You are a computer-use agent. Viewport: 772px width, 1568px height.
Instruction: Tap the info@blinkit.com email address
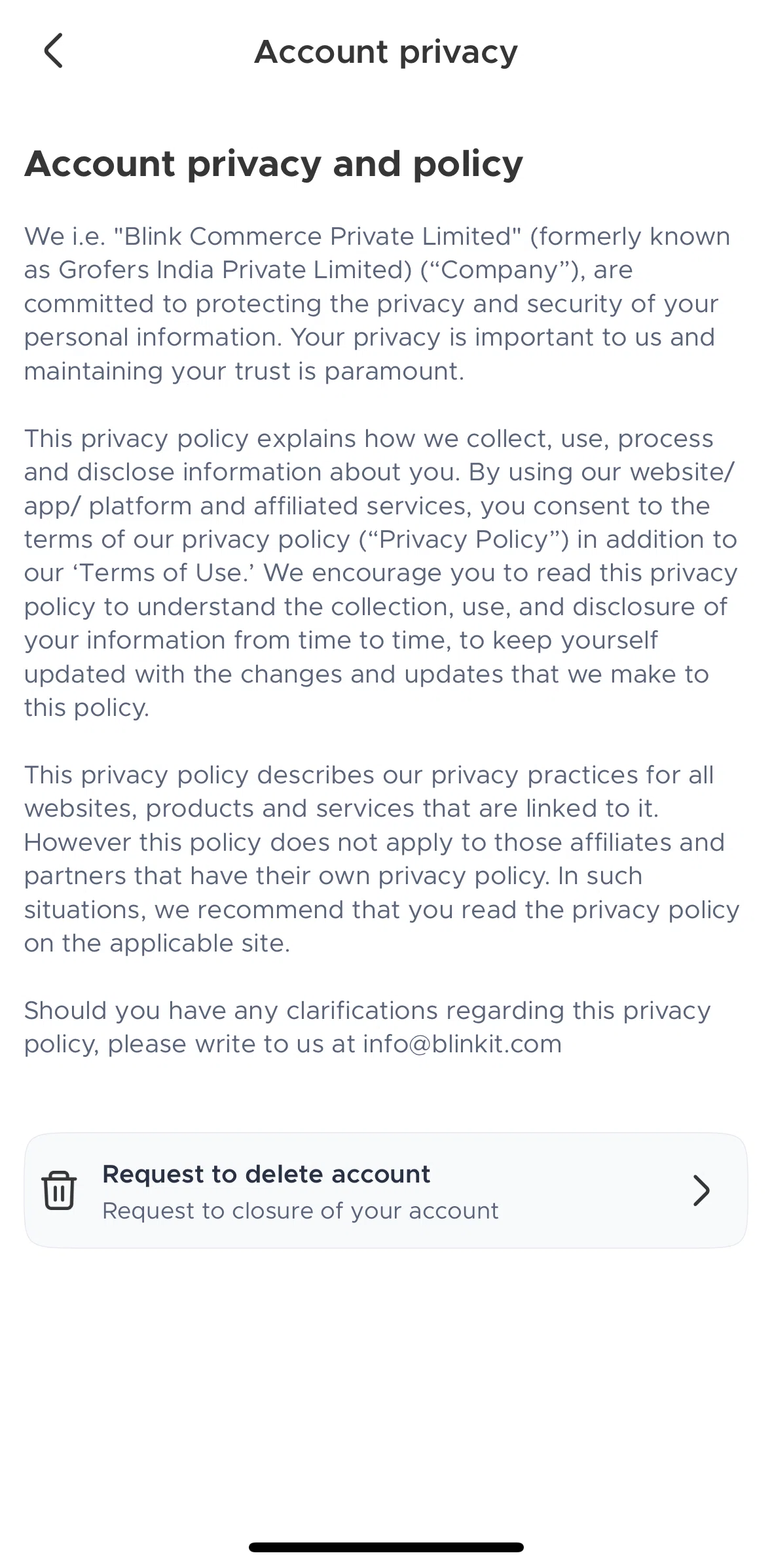[x=462, y=1044]
